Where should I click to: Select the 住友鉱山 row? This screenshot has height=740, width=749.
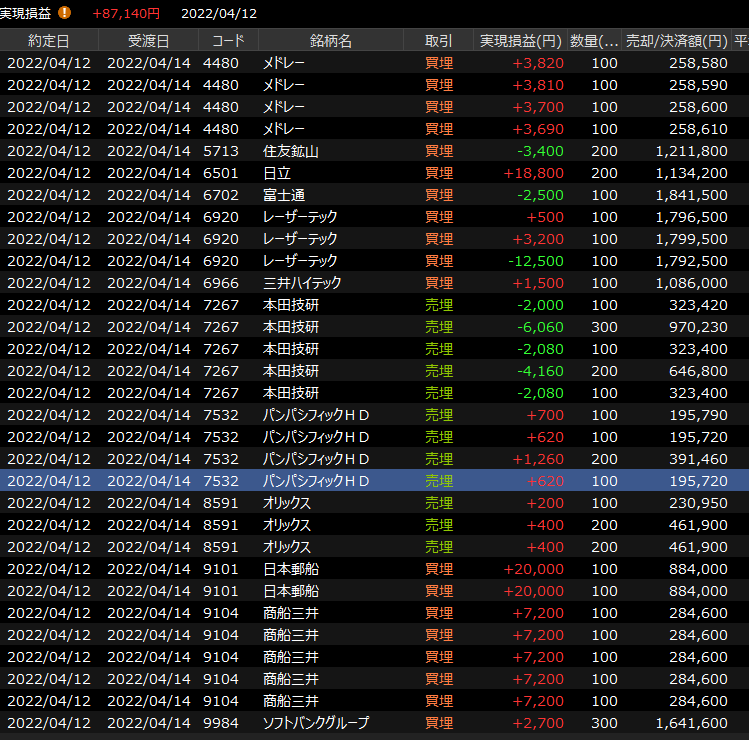click(330, 151)
